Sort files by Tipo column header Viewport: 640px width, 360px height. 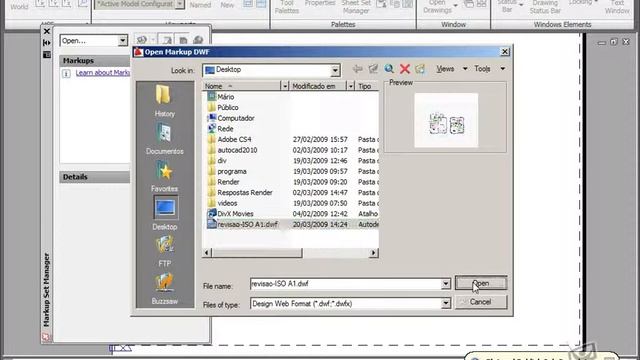[x=367, y=86]
